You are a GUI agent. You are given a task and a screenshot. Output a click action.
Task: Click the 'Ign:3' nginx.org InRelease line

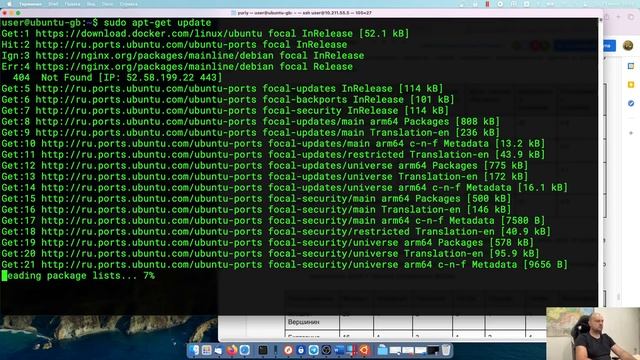tap(183, 56)
